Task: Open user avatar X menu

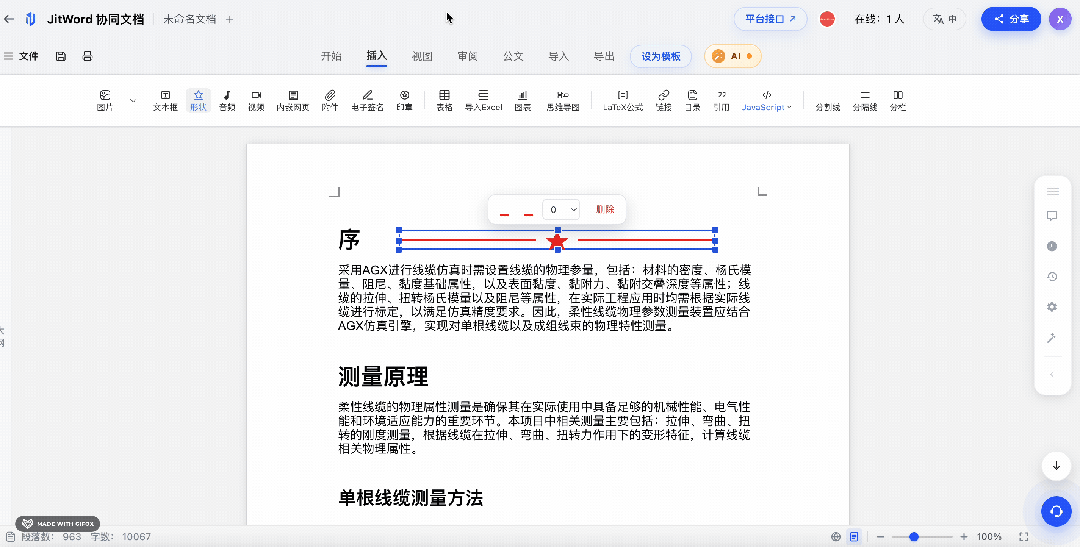Action: [1060, 19]
